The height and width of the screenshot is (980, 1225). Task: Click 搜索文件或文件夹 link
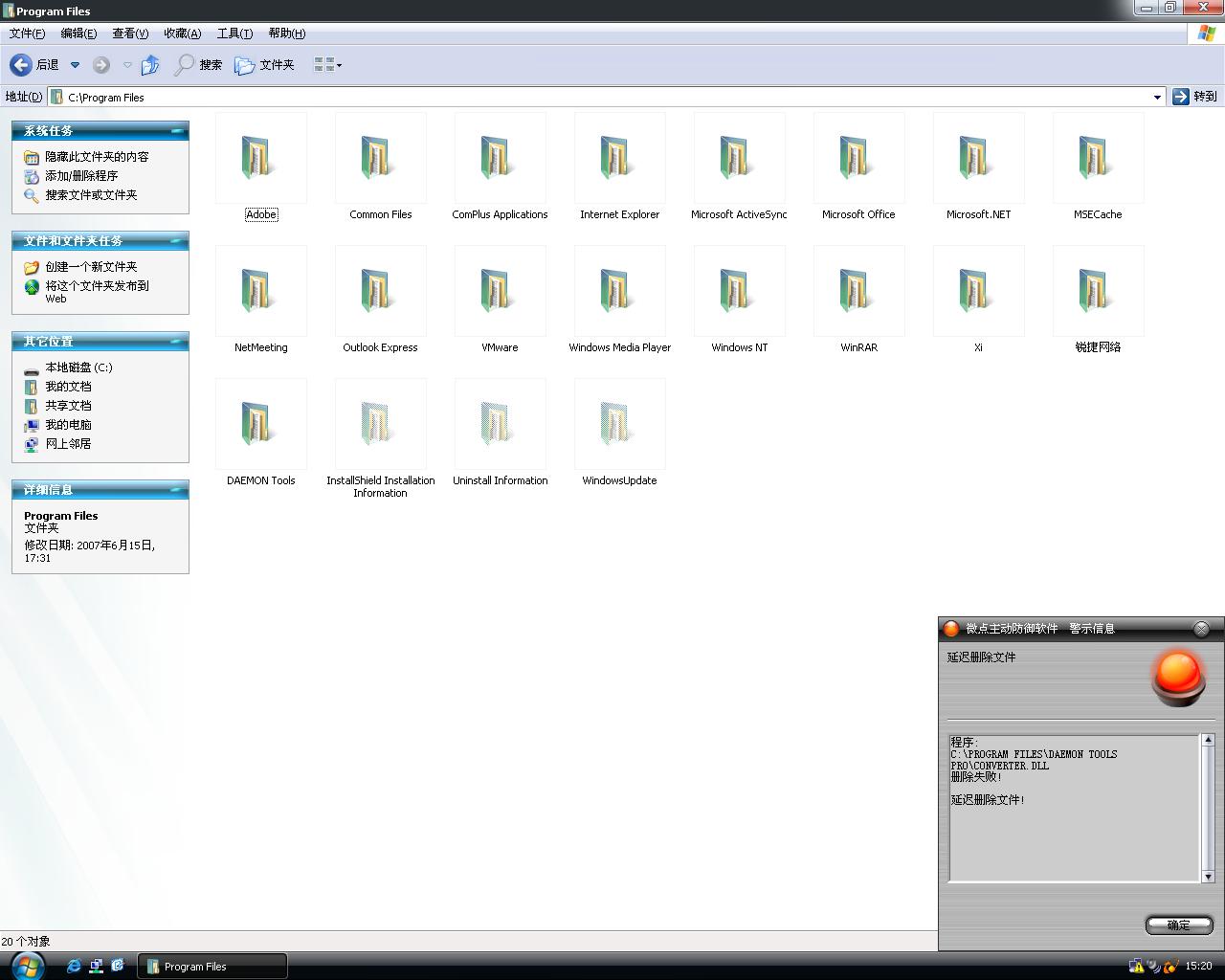[91, 195]
